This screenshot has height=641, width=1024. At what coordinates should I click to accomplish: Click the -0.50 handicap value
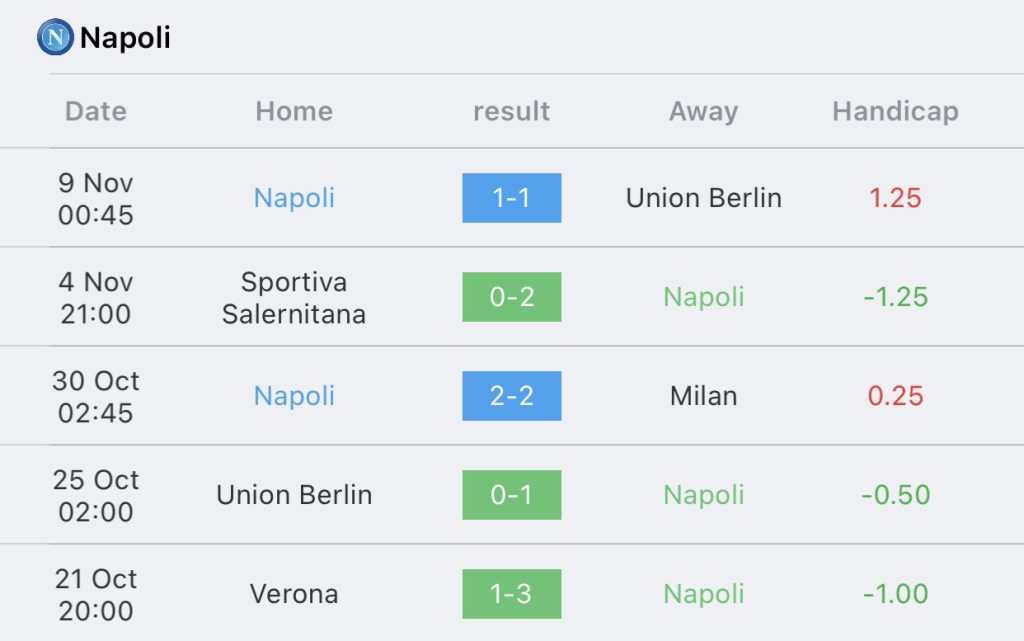[x=895, y=495]
